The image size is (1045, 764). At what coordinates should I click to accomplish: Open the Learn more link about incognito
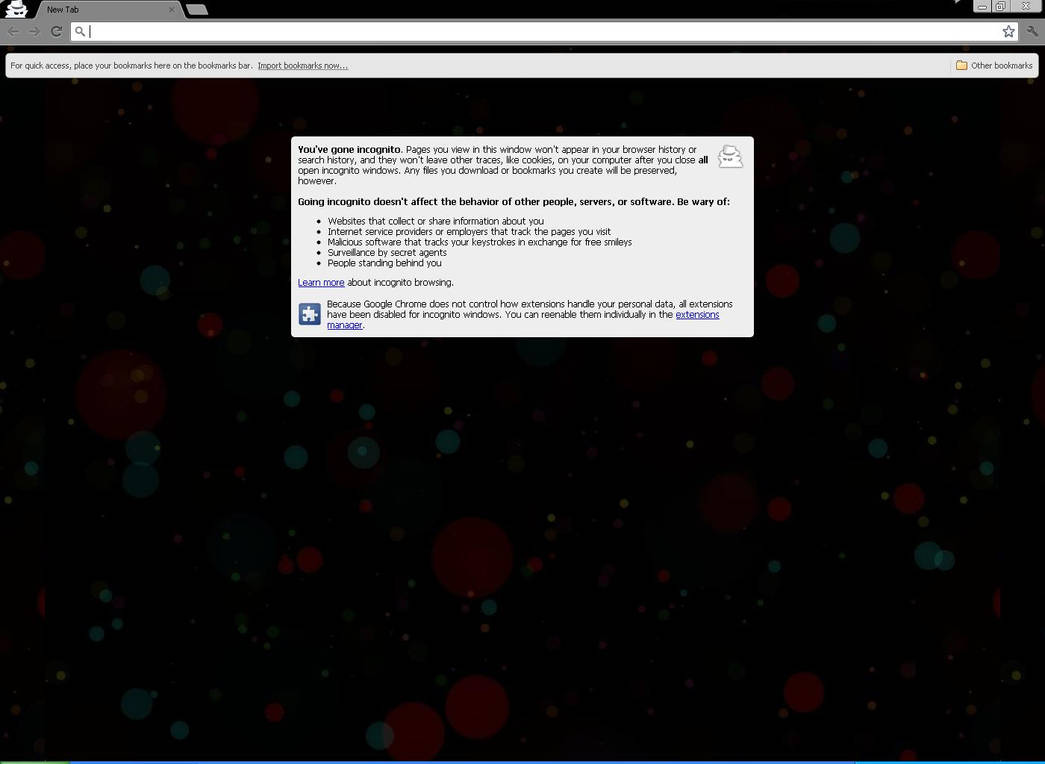pos(321,283)
